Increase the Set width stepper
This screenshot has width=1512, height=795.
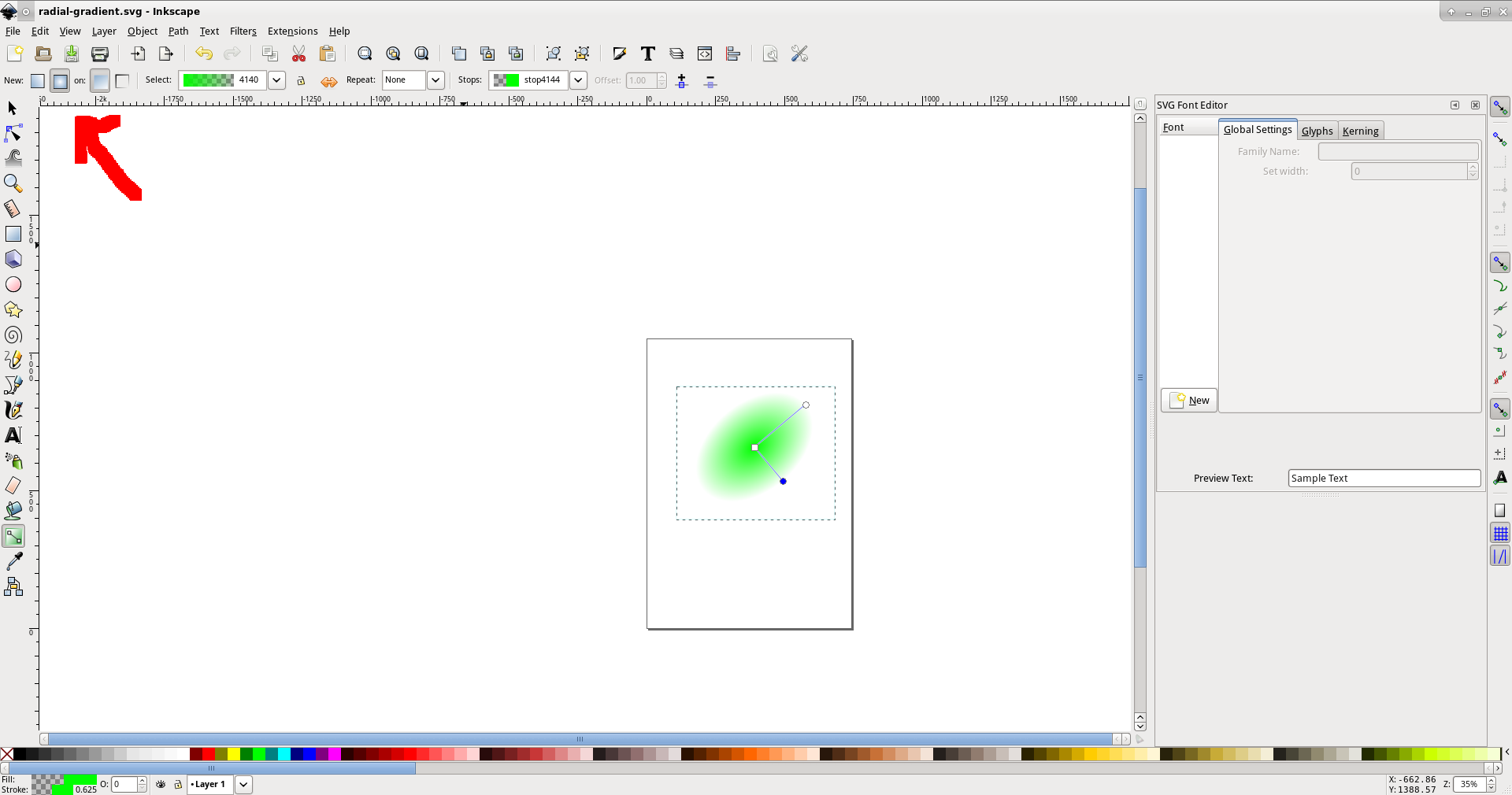coord(1473,167)
